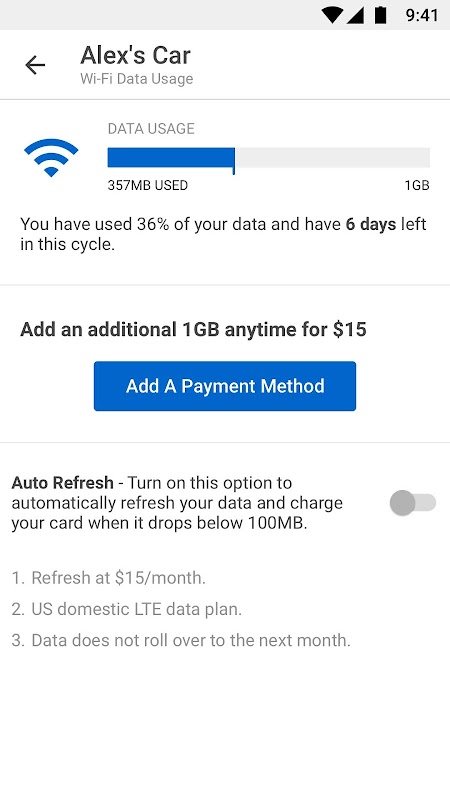Select the Alex's Car title

point(135,55)
